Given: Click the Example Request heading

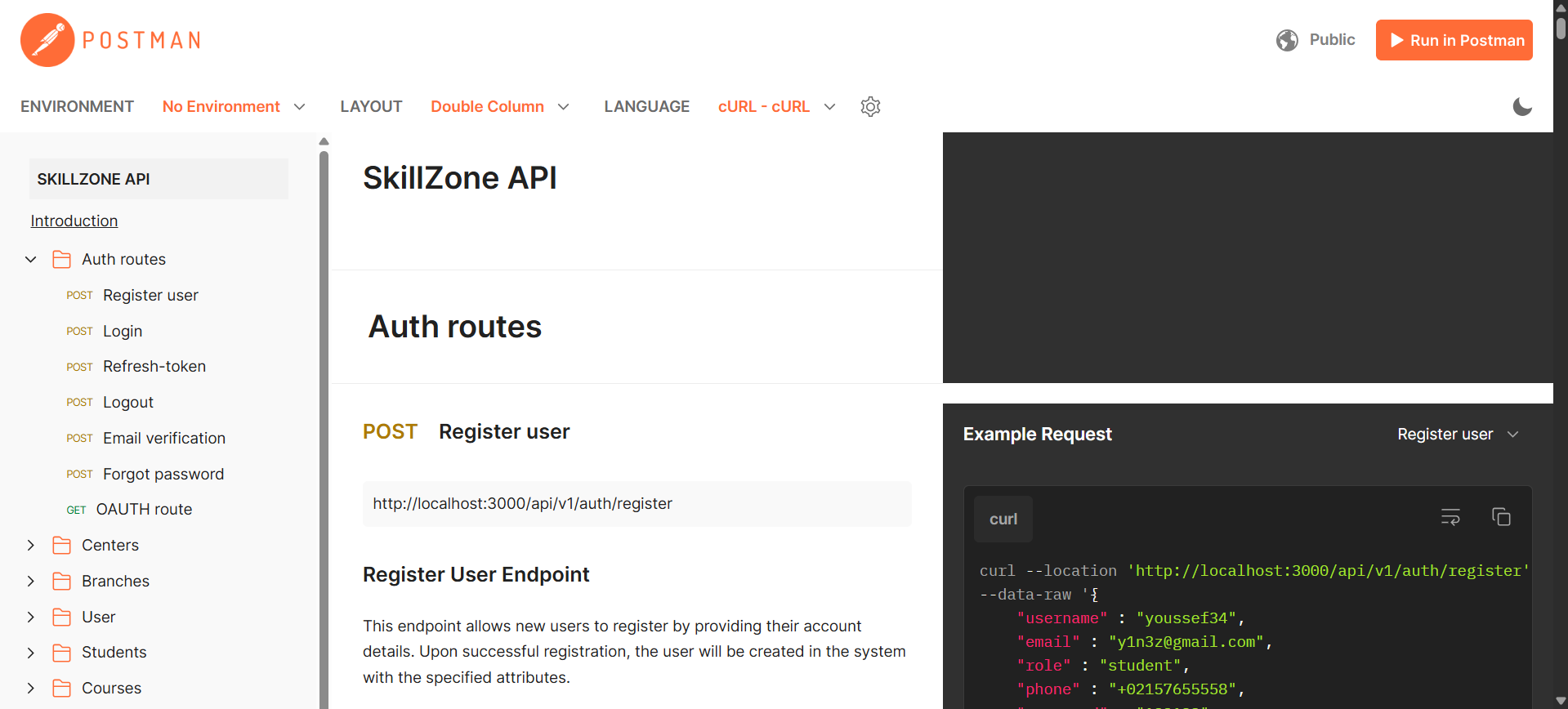Looking at the screenshot, I should click(1037, 434).
